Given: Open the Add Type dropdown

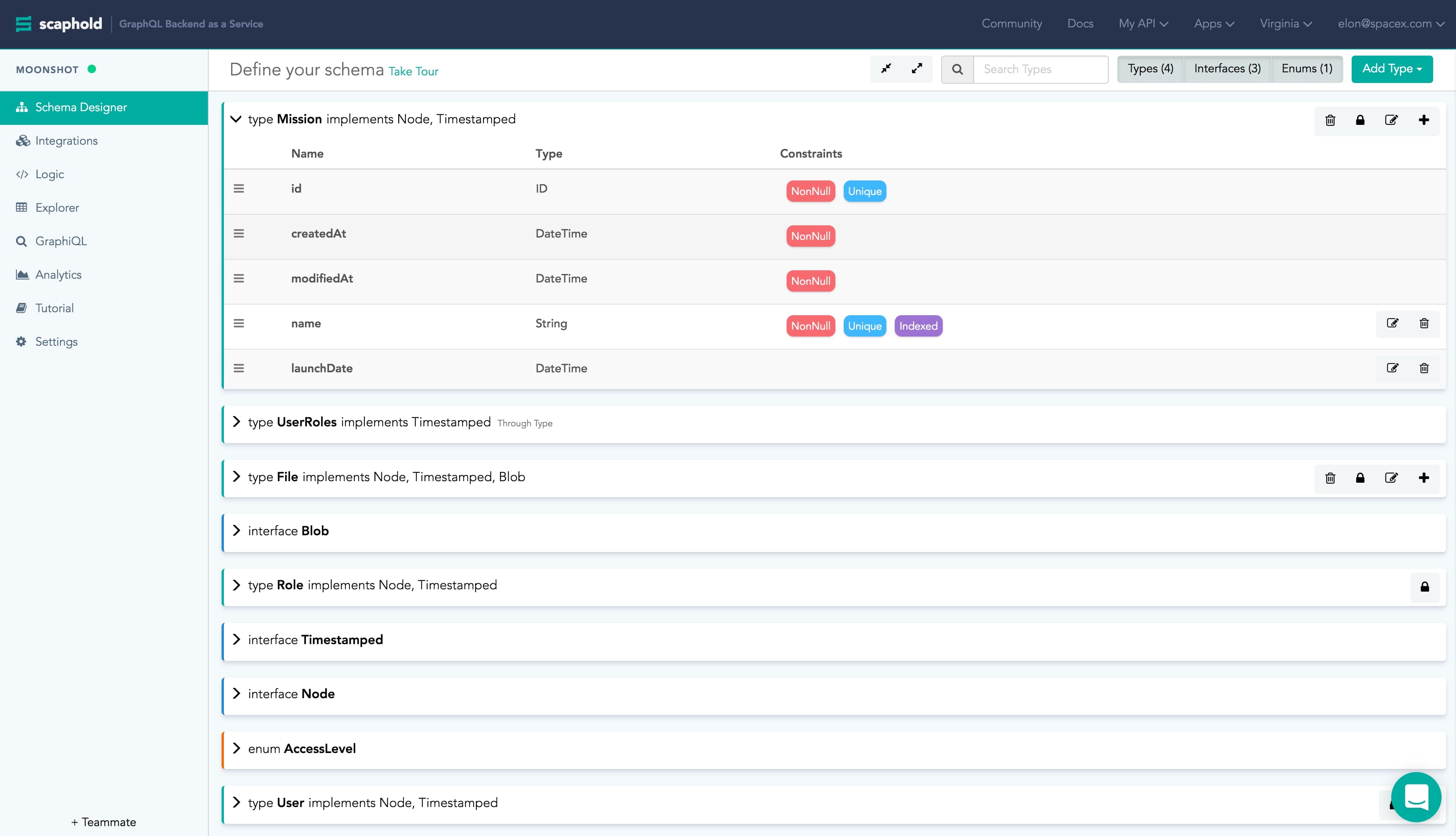Looking at the screenshot, I should [1391, 69].
